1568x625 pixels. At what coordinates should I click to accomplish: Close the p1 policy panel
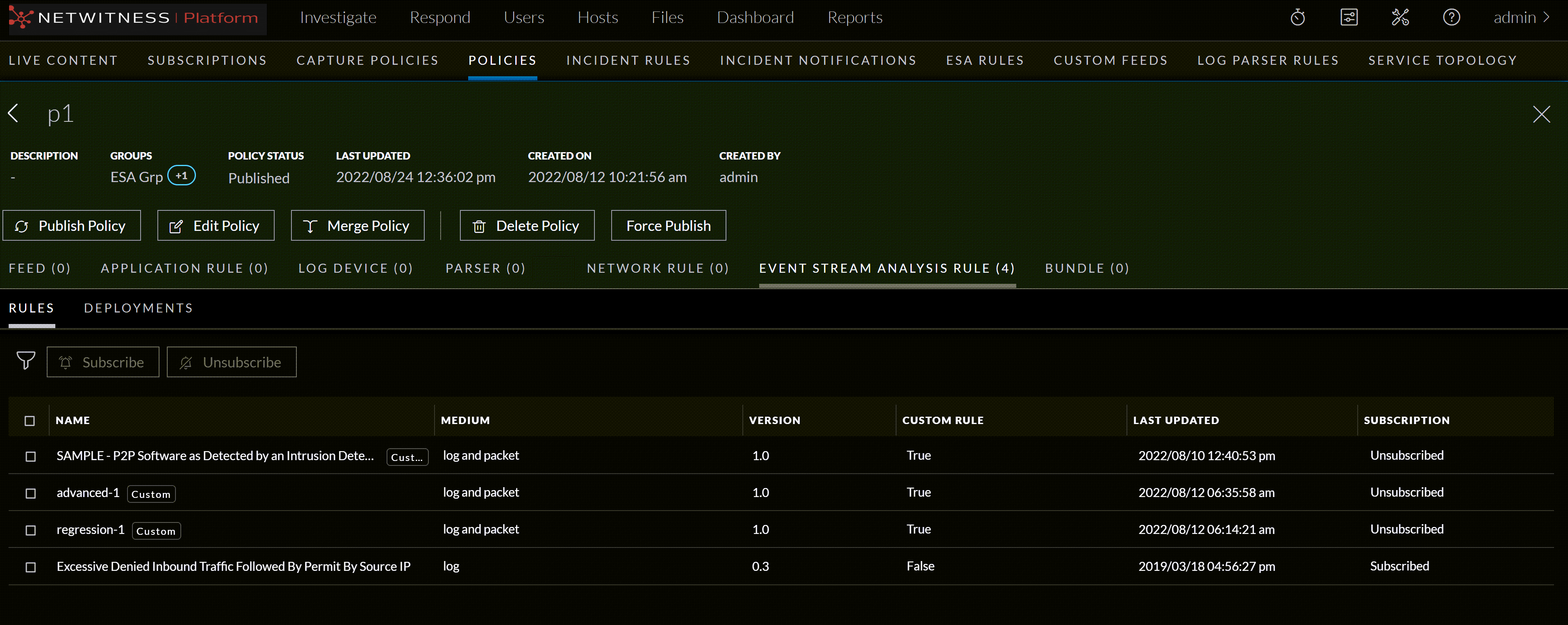(1541, 114)
